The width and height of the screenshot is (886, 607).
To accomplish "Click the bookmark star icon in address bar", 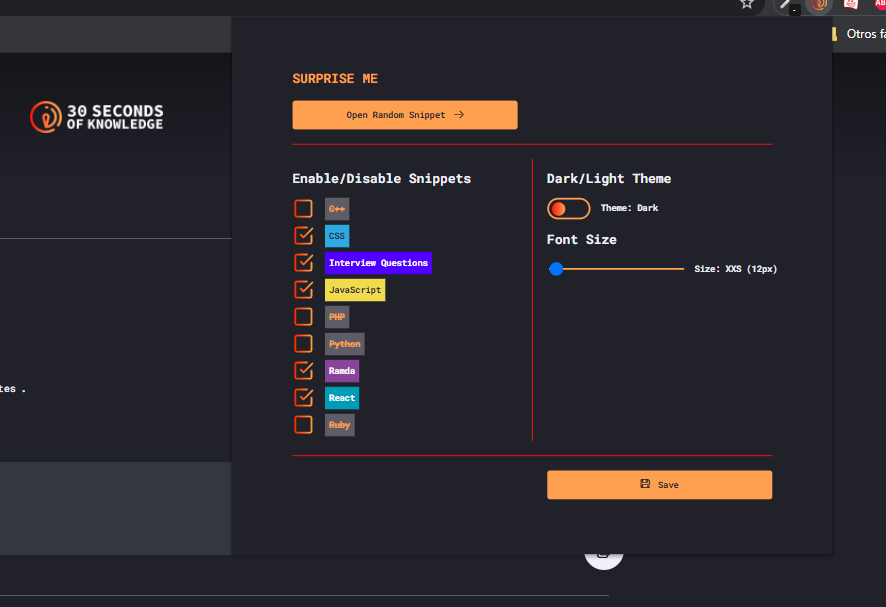I will pyautogui.click(x=747, y=3).
